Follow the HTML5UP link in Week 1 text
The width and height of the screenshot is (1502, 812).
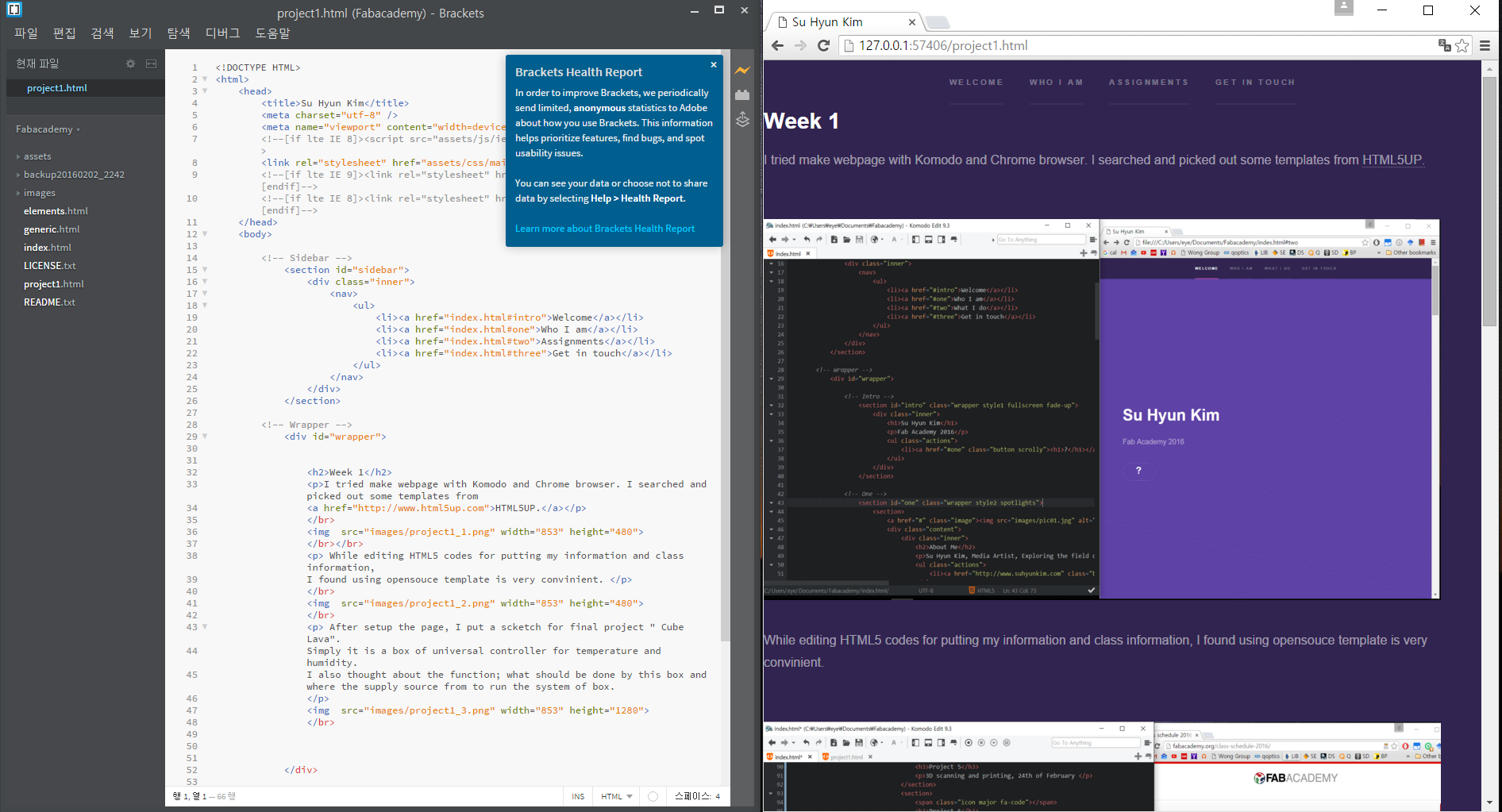tap(1392, 160)
